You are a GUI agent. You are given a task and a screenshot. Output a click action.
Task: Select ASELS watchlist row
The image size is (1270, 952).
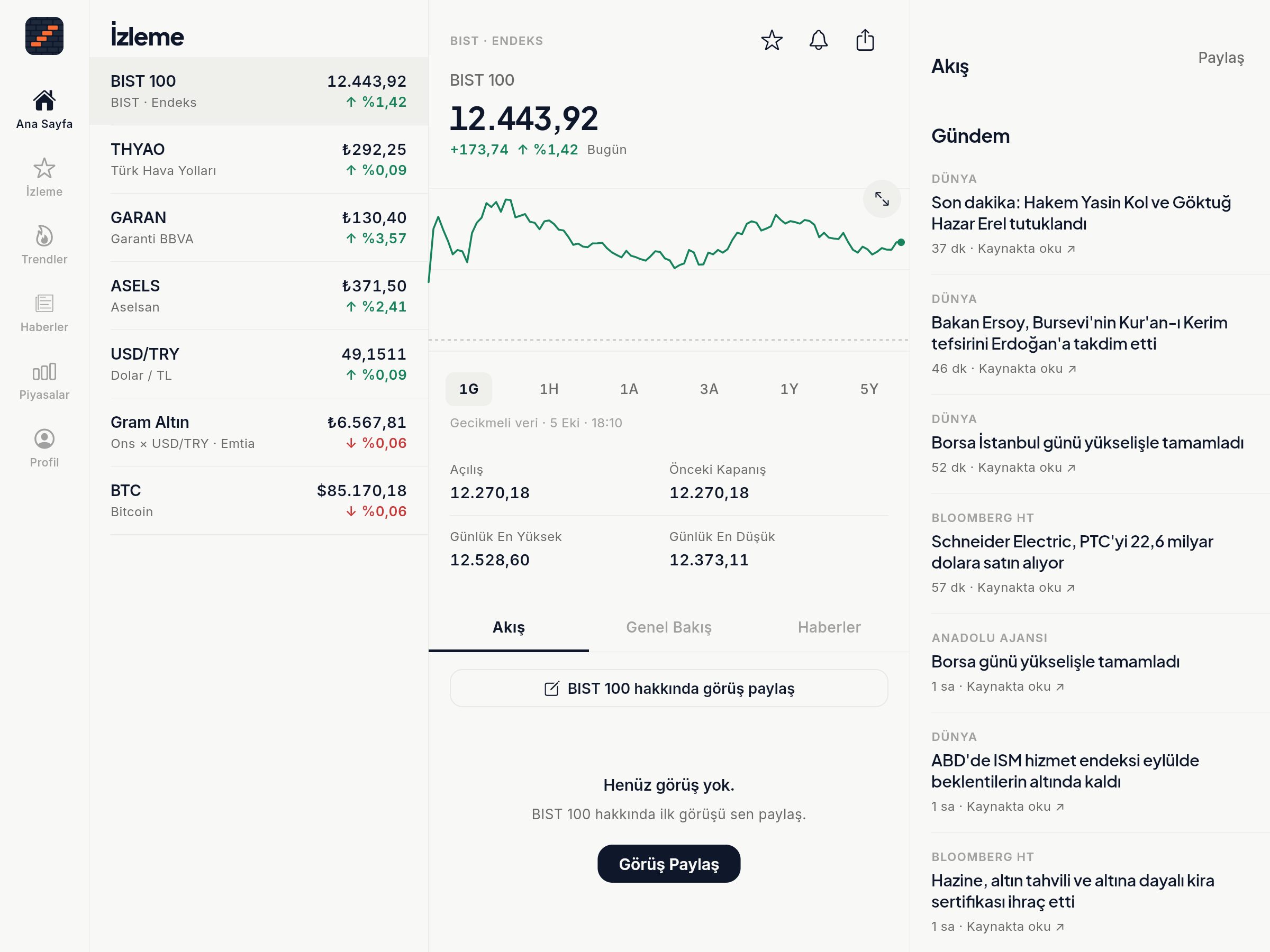pos(258,296)
